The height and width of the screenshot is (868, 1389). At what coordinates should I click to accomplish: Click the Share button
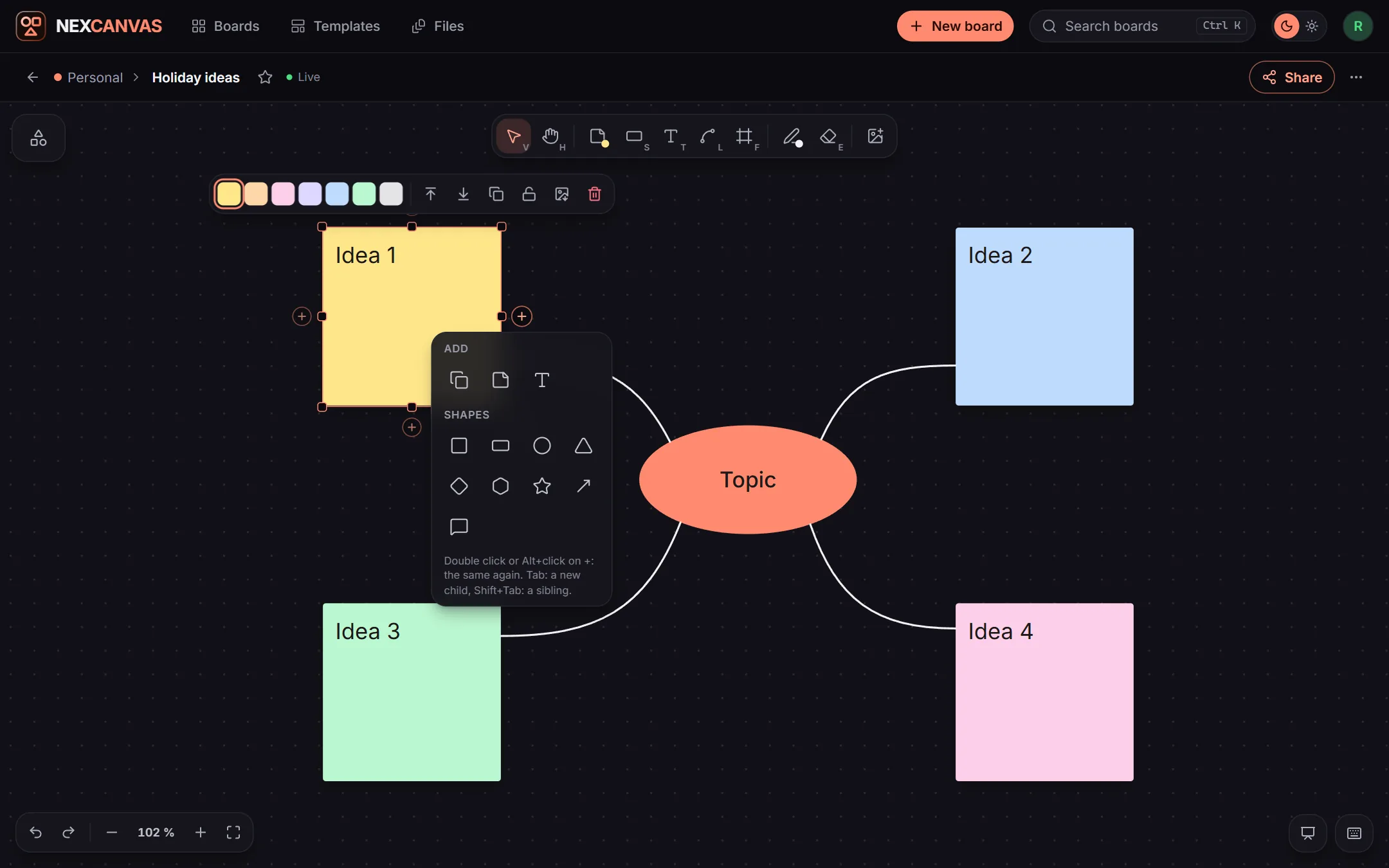point(1291,77)
